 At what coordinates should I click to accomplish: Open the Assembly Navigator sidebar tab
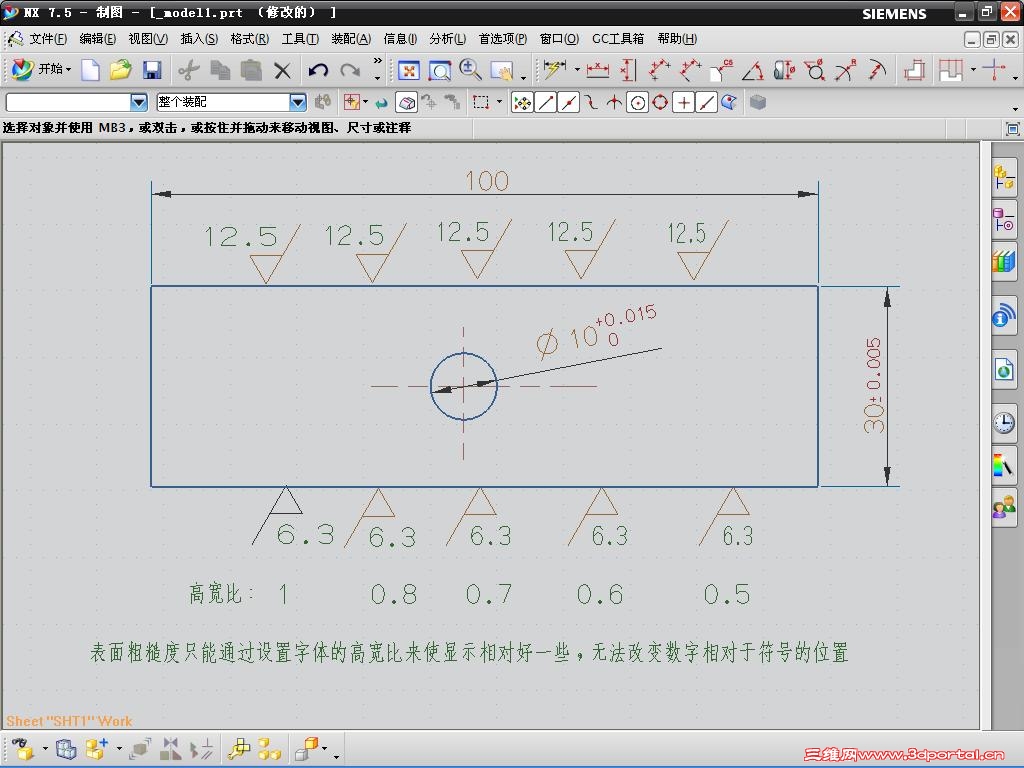(x=1004, y=178)
